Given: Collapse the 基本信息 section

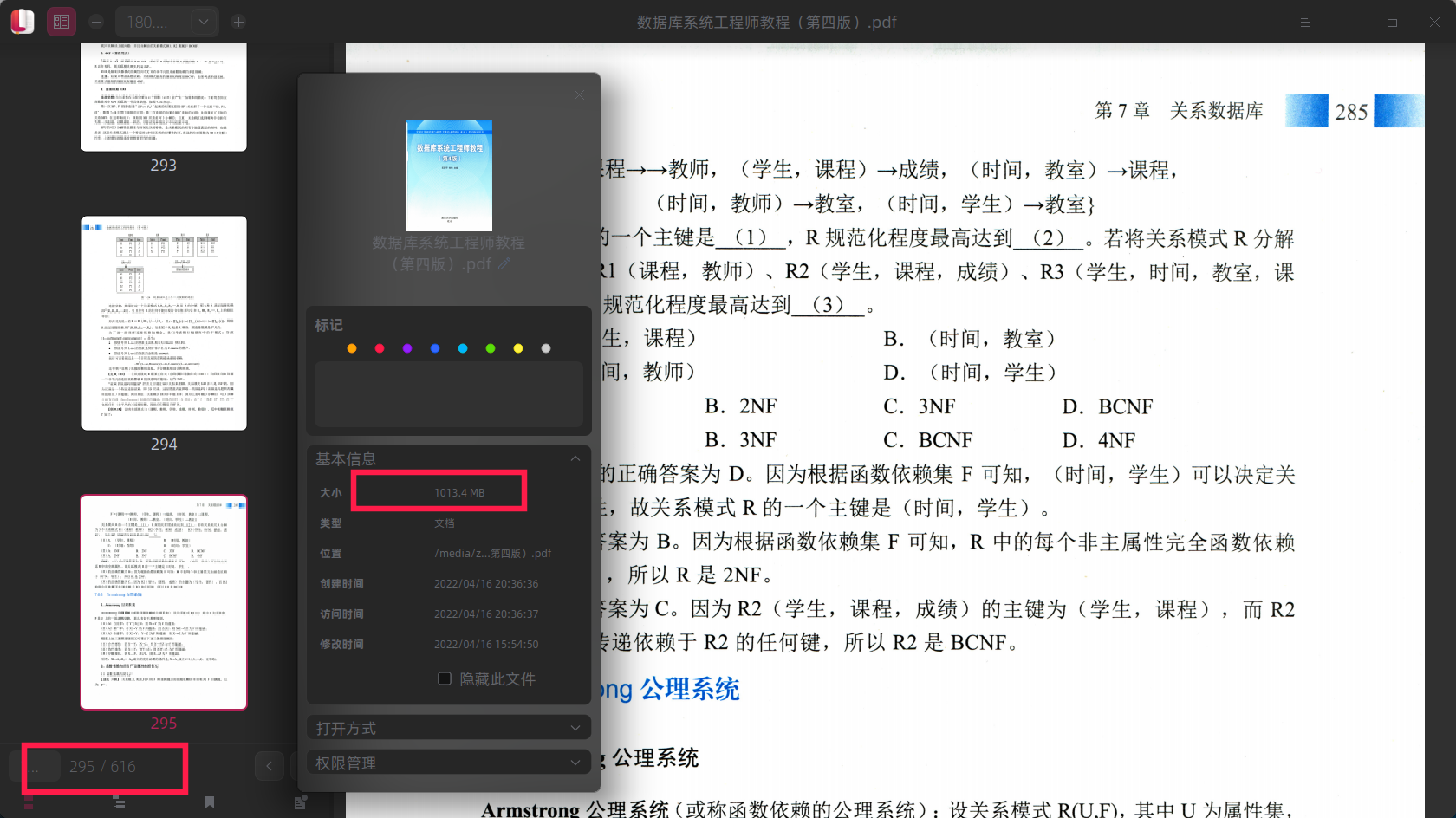Looking at the screenshot, I should coord(575,458).
